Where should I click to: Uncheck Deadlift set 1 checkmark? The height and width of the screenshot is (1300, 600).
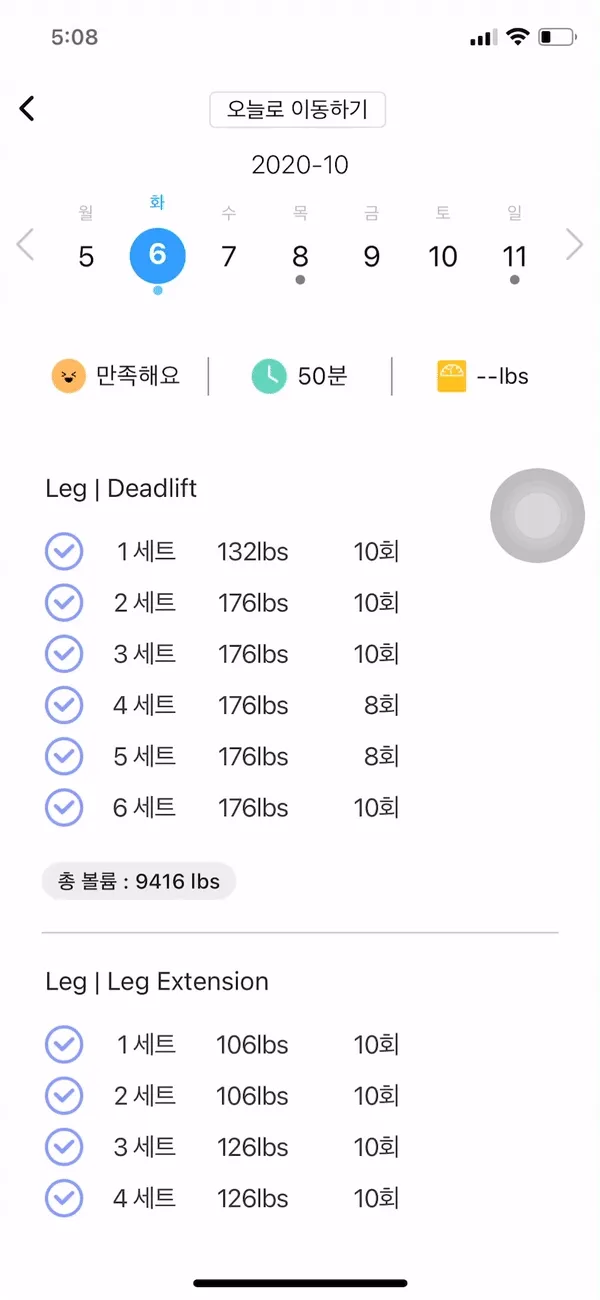point(64,551)
